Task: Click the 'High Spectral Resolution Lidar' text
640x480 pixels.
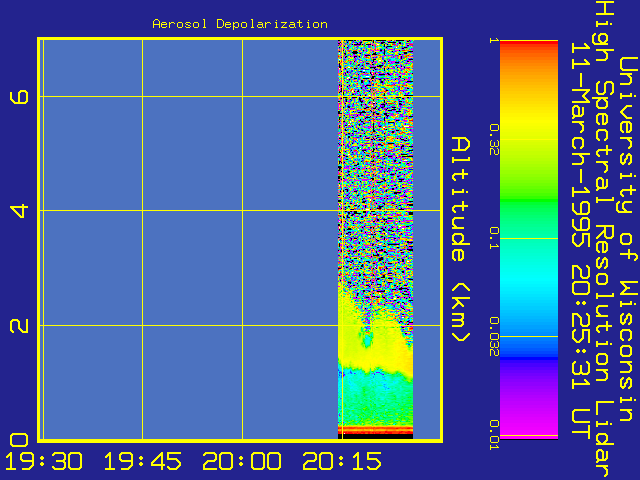Action: 604,240
